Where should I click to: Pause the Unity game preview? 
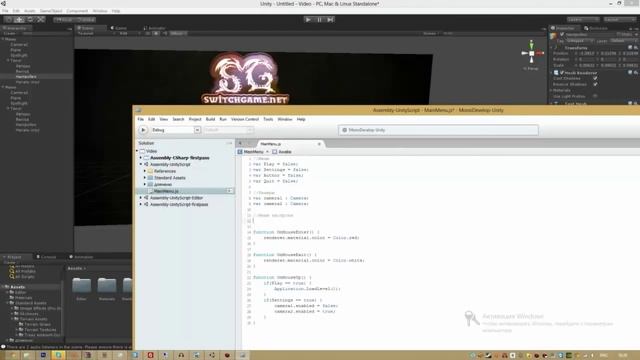point(320,19)
